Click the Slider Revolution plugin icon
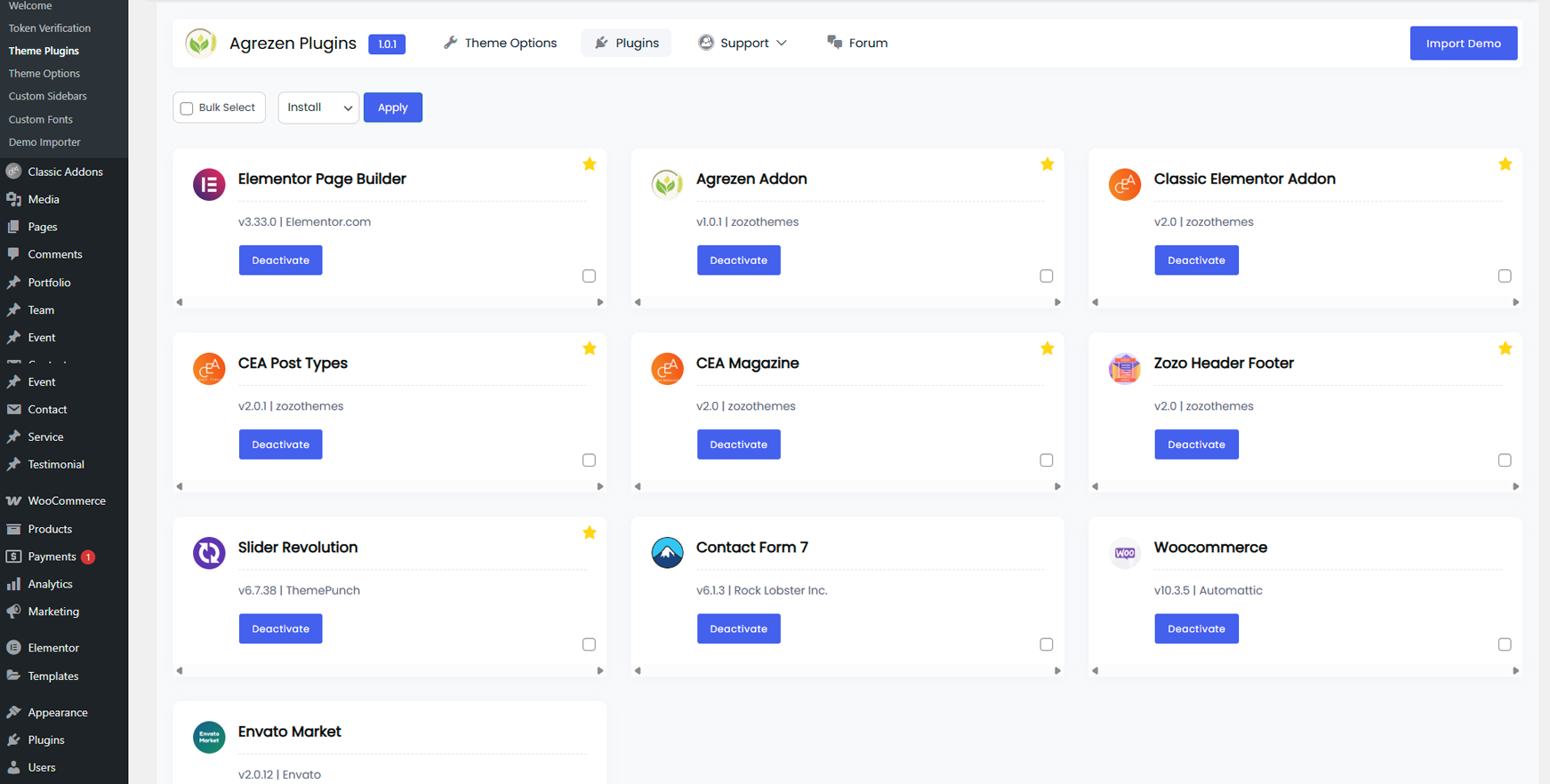 pyautogui.click(x=209, y=553)
